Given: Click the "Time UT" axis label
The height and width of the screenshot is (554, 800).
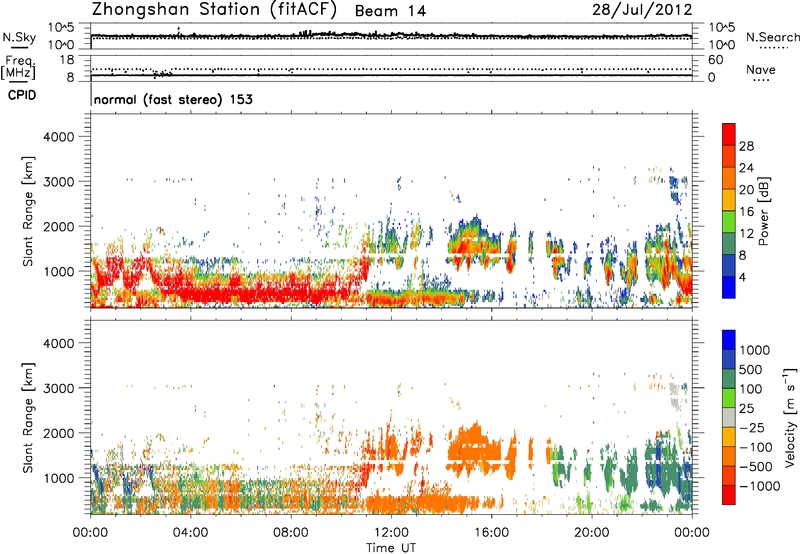Looking at the screenshot, I should pos(391,548).
